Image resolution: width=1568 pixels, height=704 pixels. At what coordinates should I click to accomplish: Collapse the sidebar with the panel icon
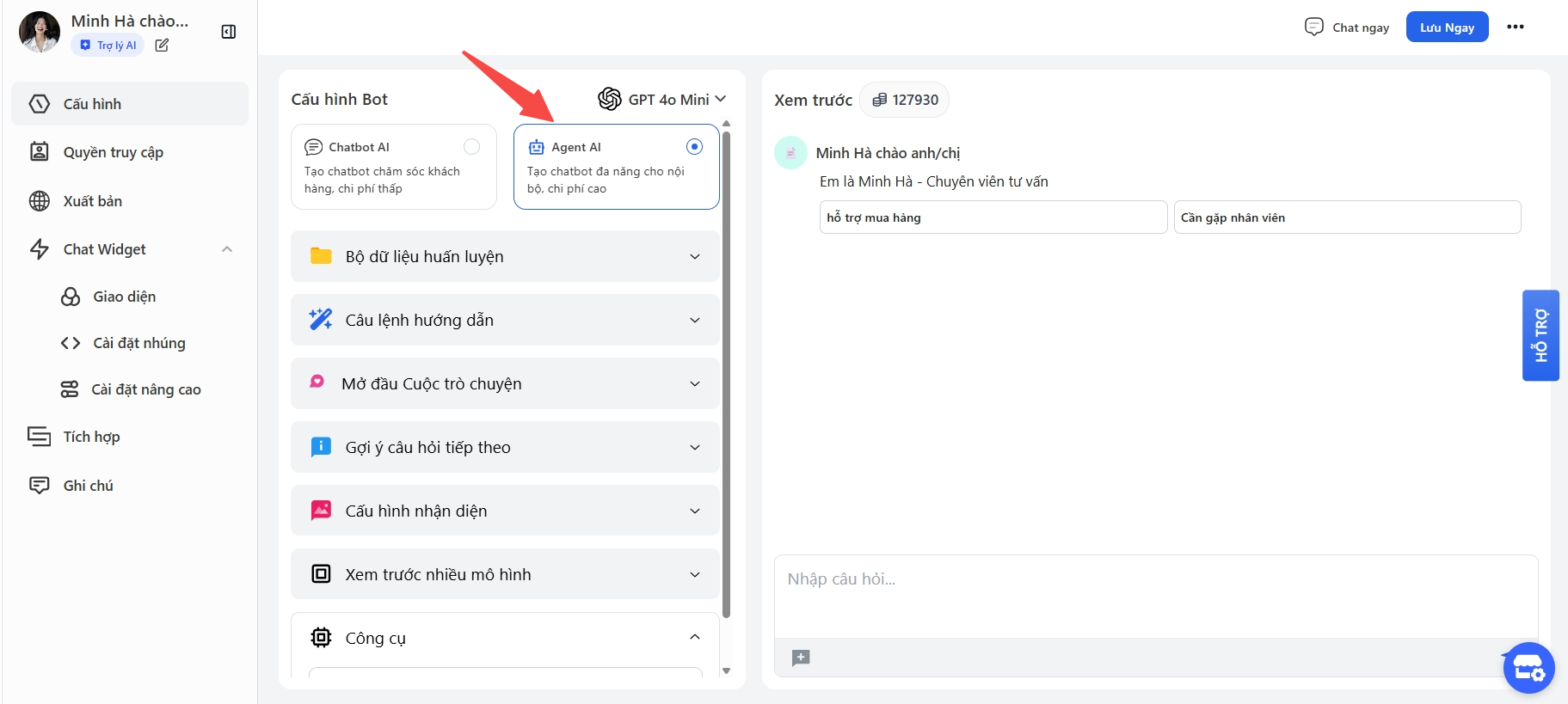pyautogui.click(x=229, y=32)
